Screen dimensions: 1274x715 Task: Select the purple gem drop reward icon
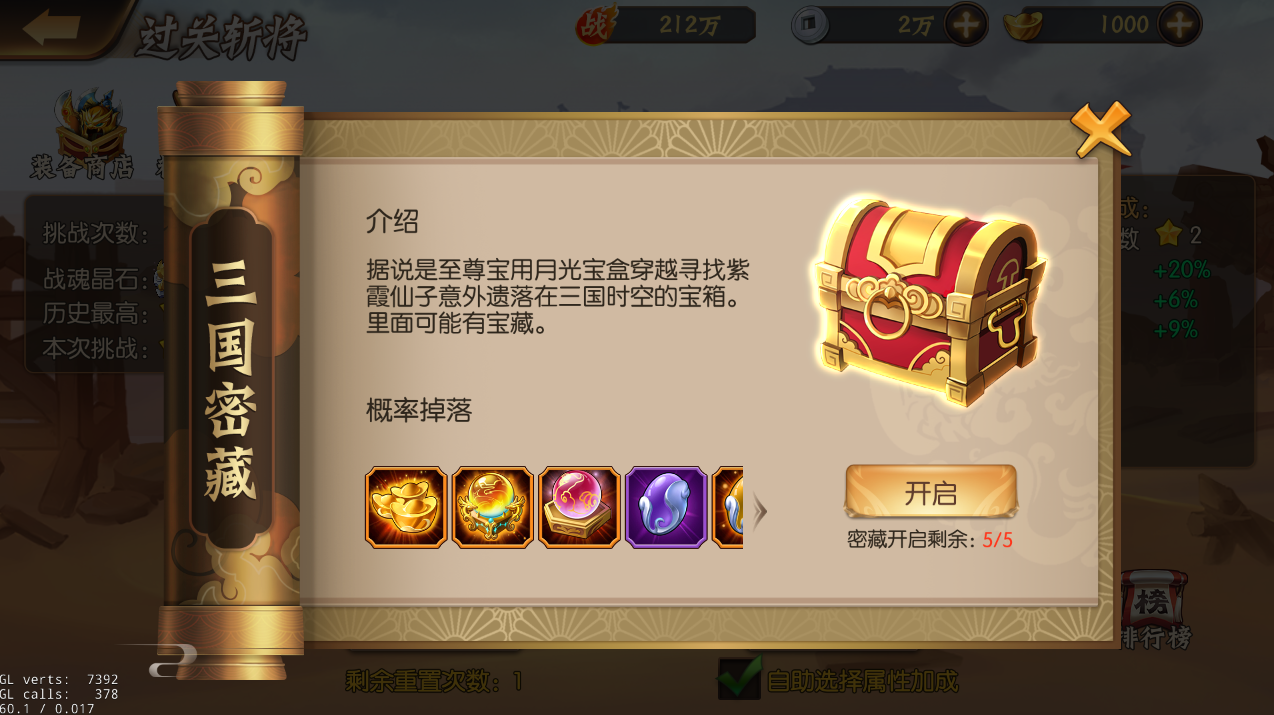click(x=666, y=507)
